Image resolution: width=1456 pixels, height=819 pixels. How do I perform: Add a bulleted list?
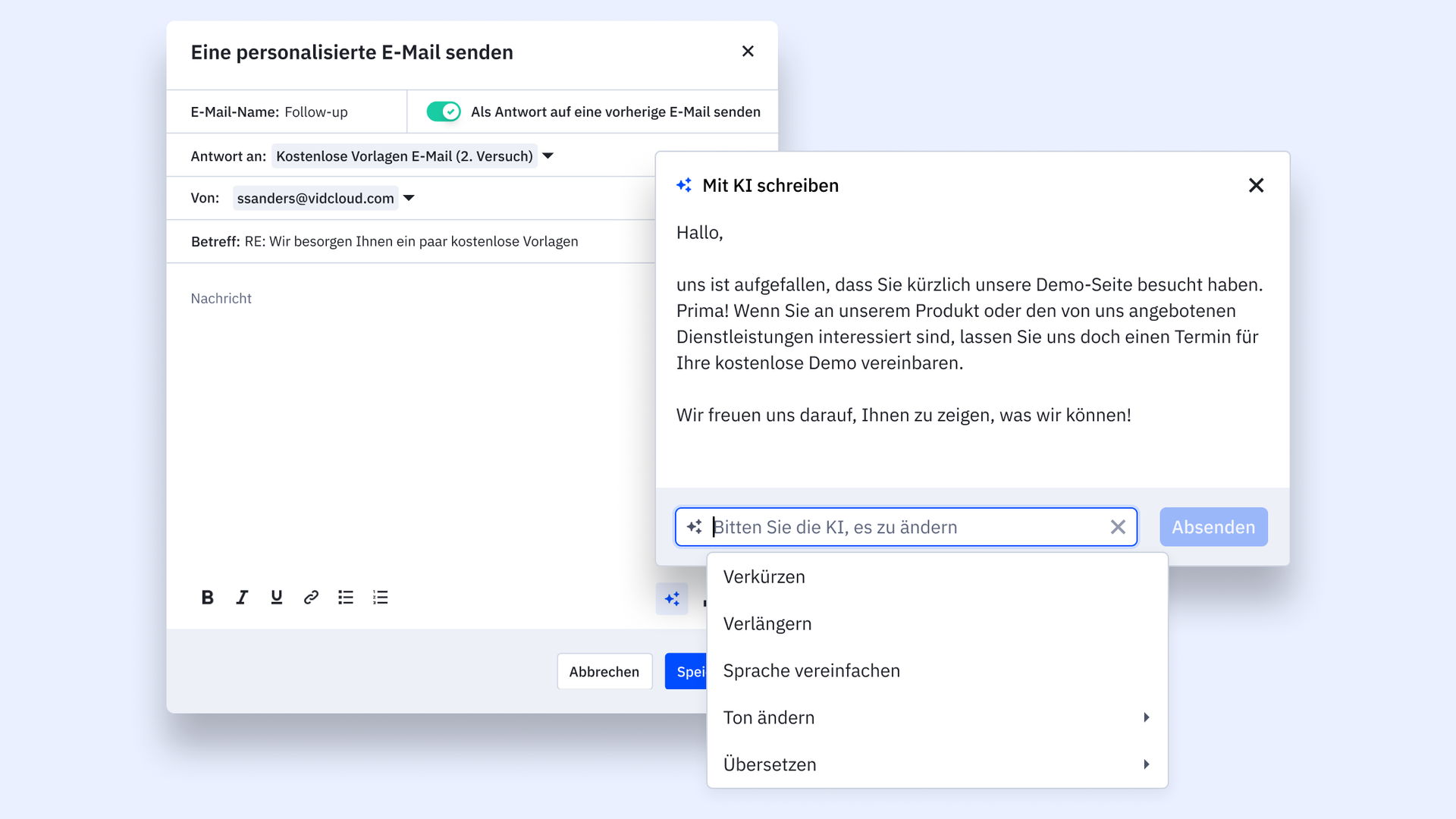click(346, 598)
